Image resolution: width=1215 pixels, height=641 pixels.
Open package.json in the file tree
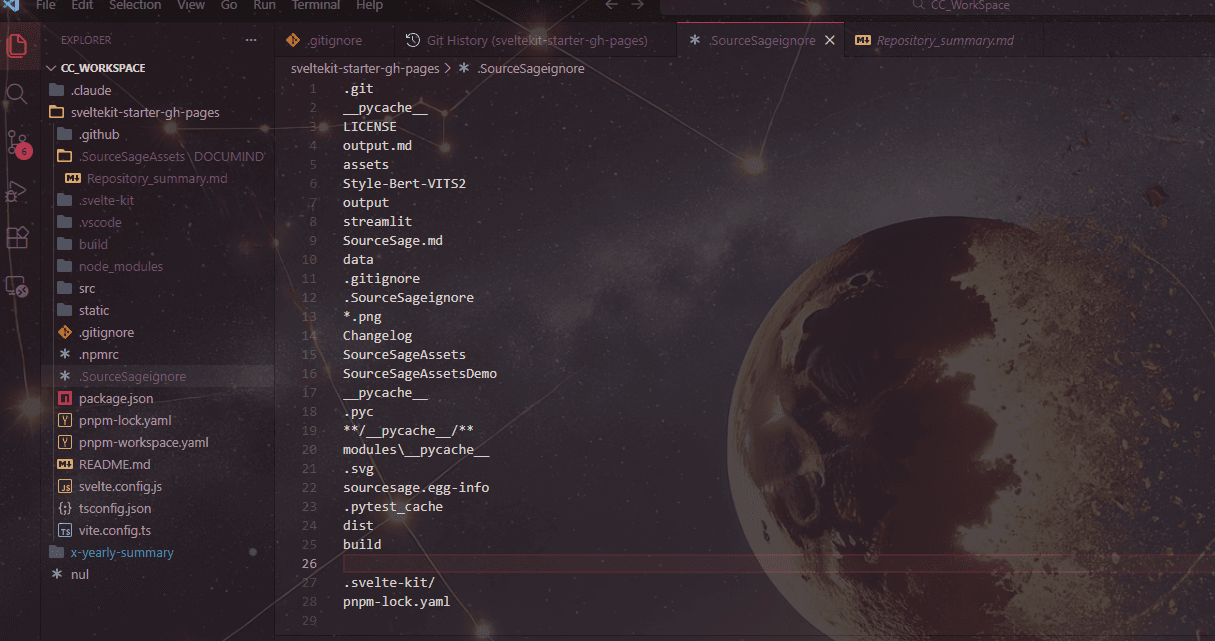[116, 398]
